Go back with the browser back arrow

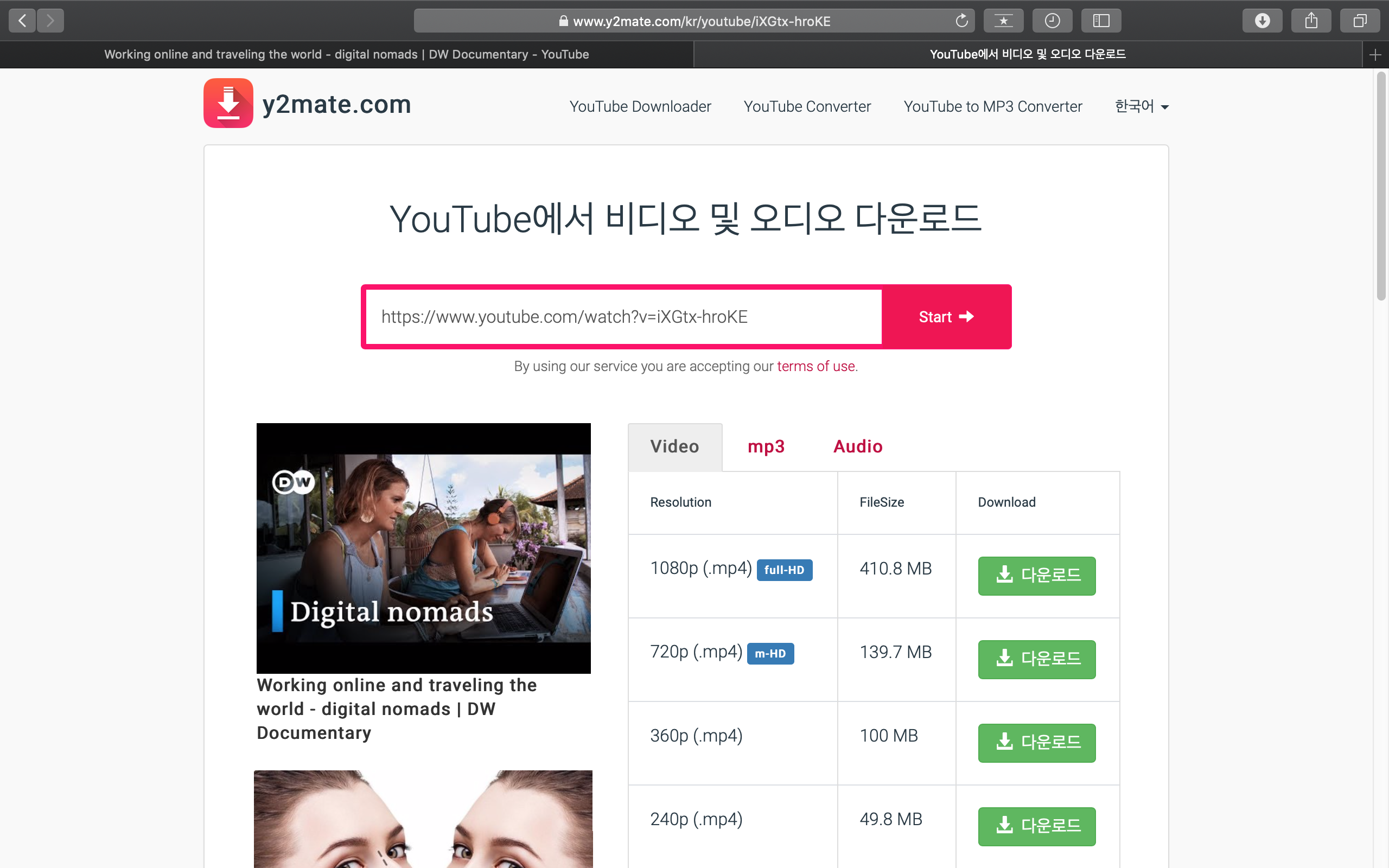(x=22, y=21)
